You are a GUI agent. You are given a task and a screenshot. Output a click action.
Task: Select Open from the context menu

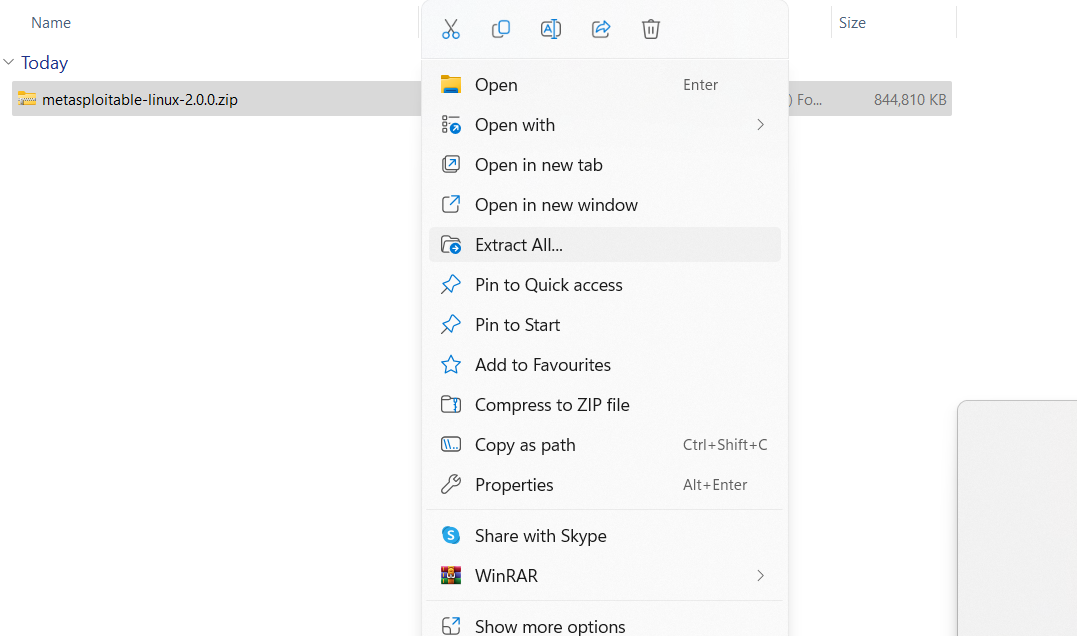pos(604,84)
